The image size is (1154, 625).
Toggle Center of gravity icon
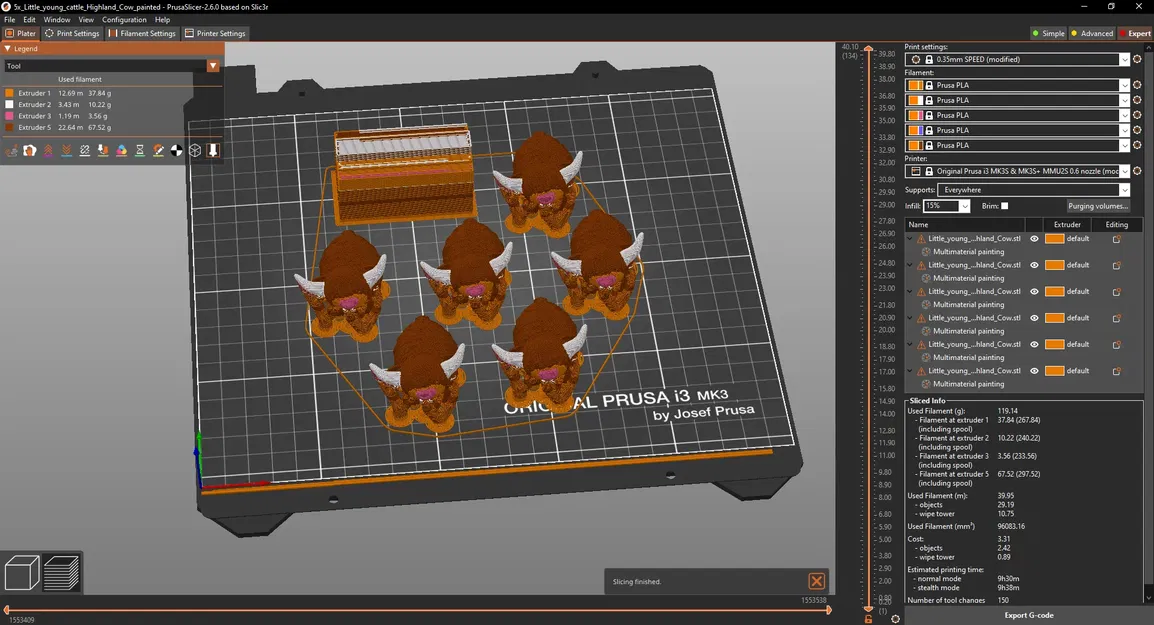pos(177,150)
